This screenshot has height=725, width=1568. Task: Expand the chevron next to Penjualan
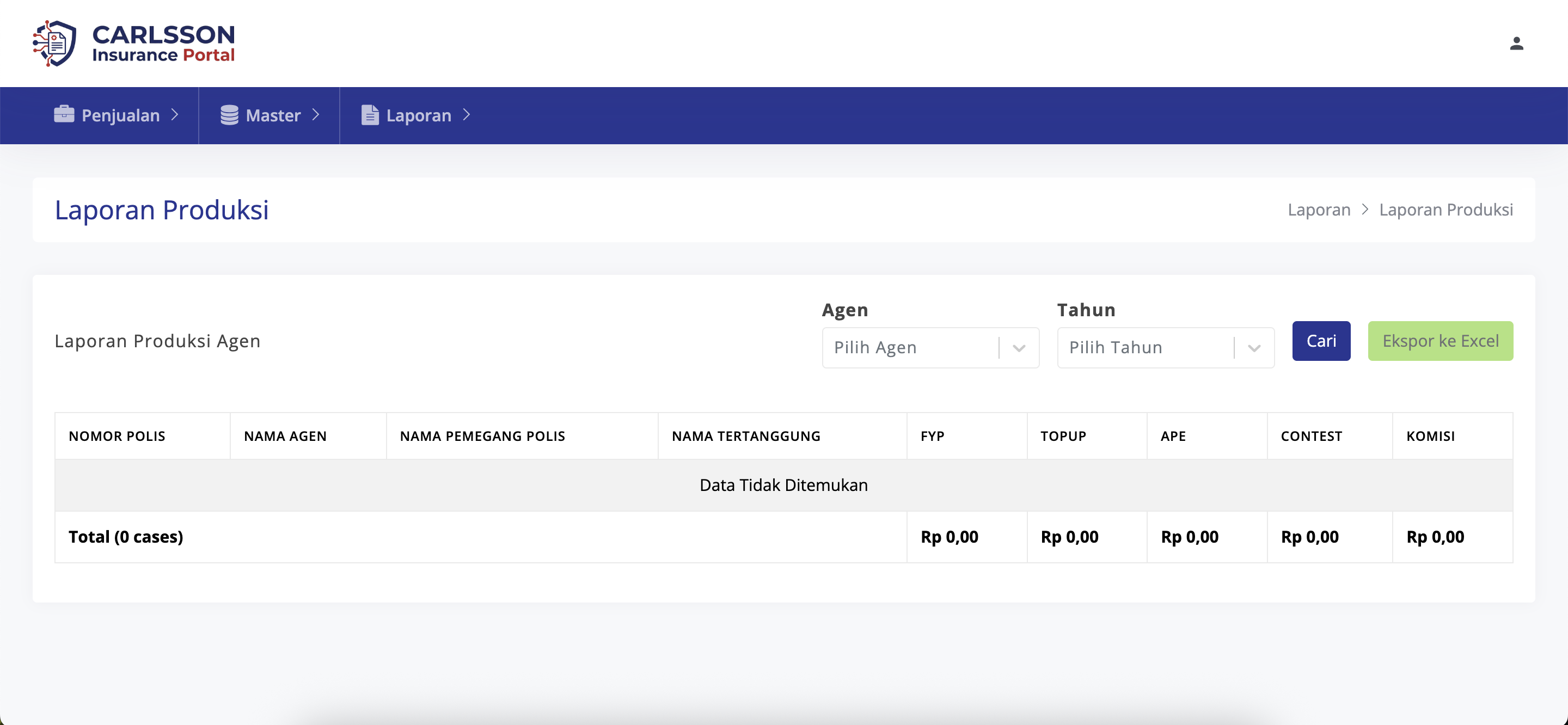coord(175,114)
